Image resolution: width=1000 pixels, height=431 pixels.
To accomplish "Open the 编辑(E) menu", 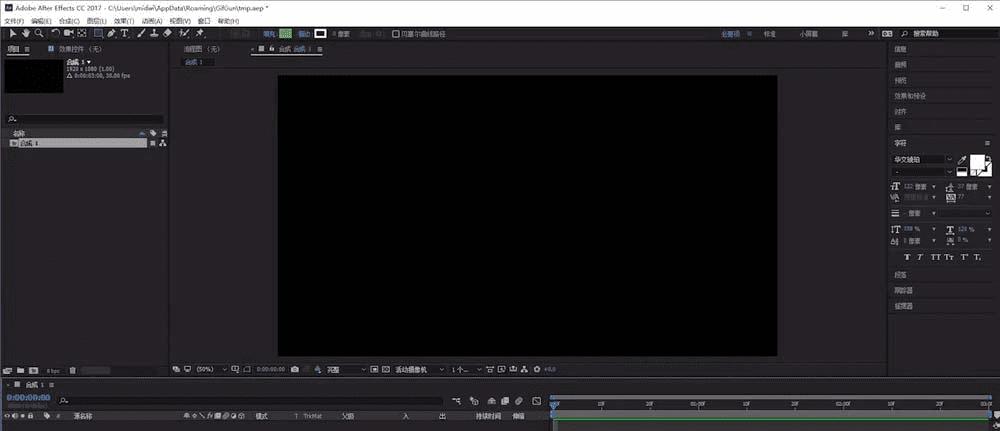I will point(41,21).
